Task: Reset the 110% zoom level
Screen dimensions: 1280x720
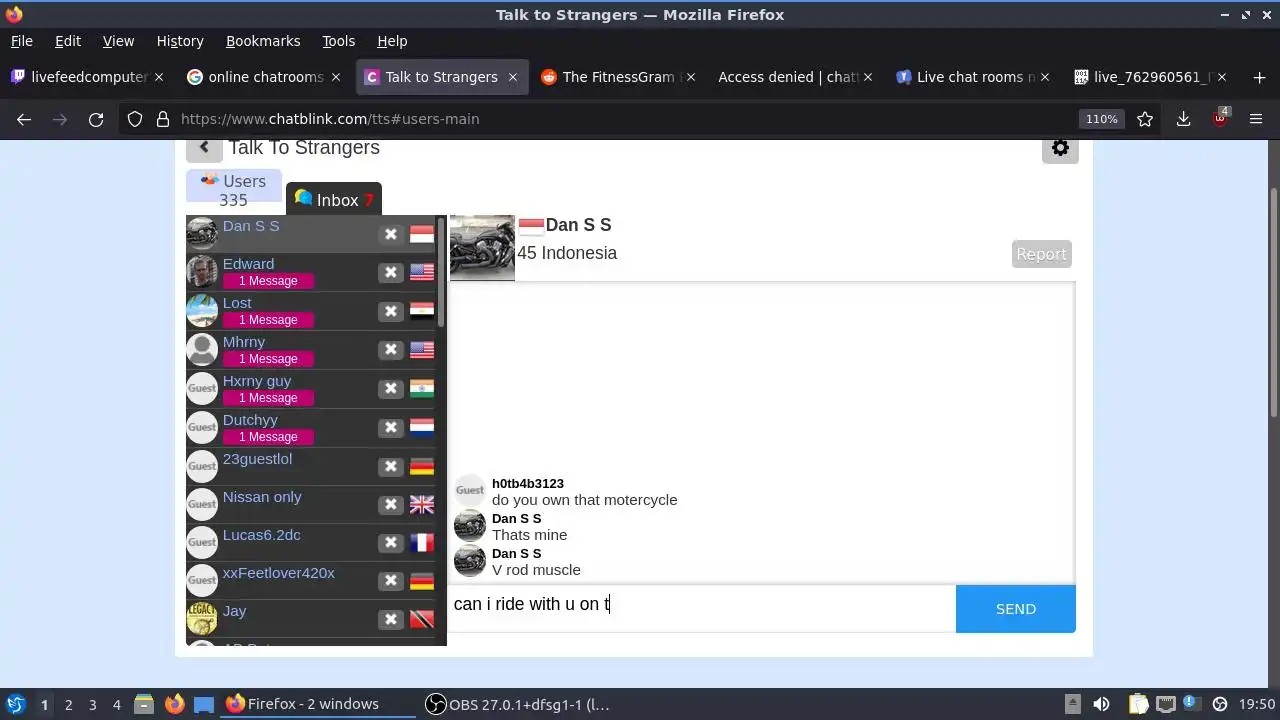Action: coord(1101,119)
